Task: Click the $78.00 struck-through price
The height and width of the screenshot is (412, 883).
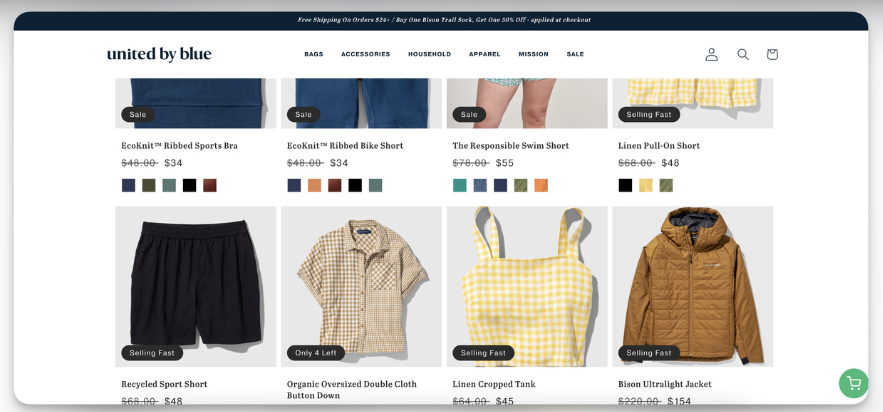Action: tap(471, 163)
